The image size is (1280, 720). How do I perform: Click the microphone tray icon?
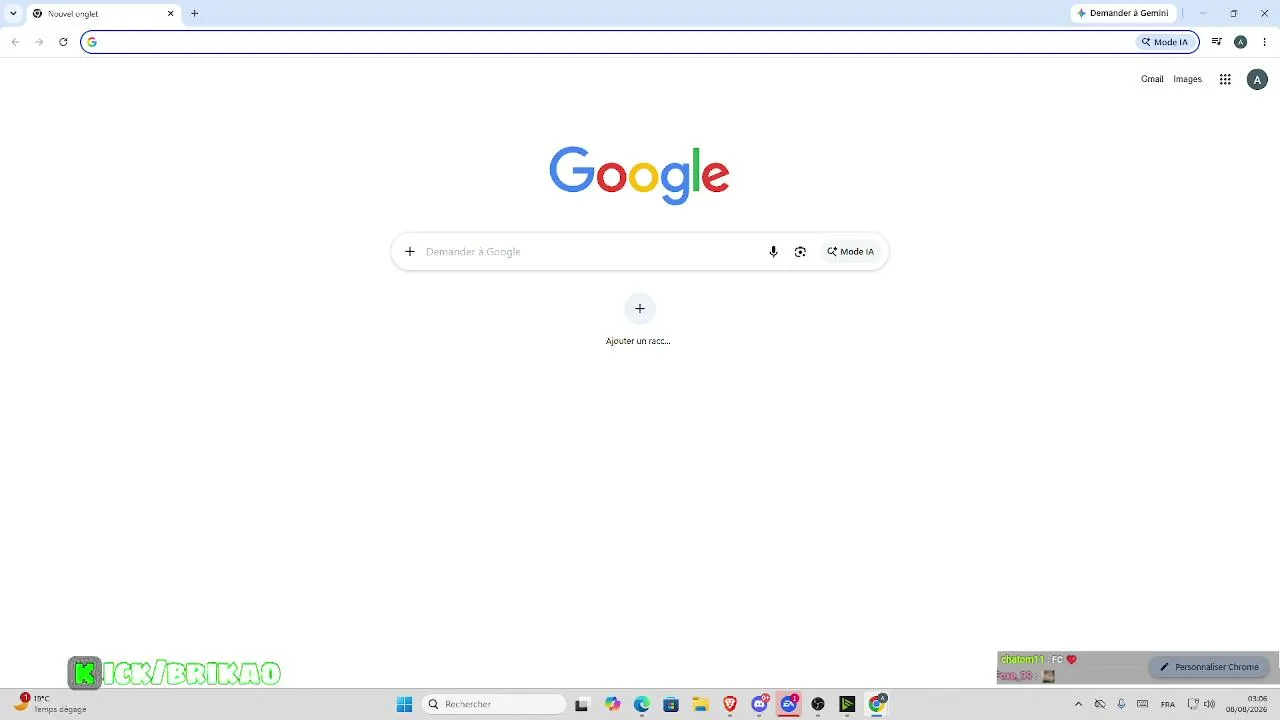[x=1121, y=705]
